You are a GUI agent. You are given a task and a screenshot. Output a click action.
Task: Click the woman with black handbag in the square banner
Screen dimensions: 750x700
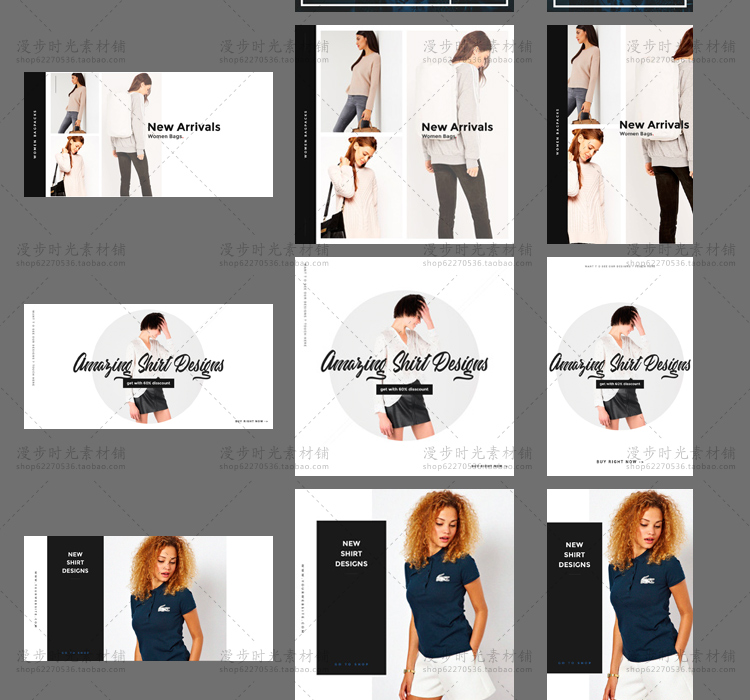tap(349, 188)
